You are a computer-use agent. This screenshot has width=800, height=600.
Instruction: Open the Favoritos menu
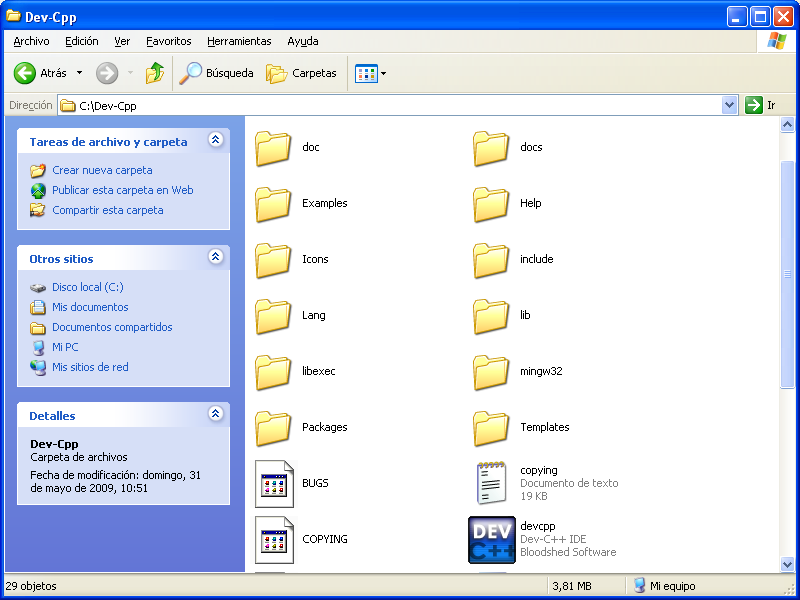(168, 41)
